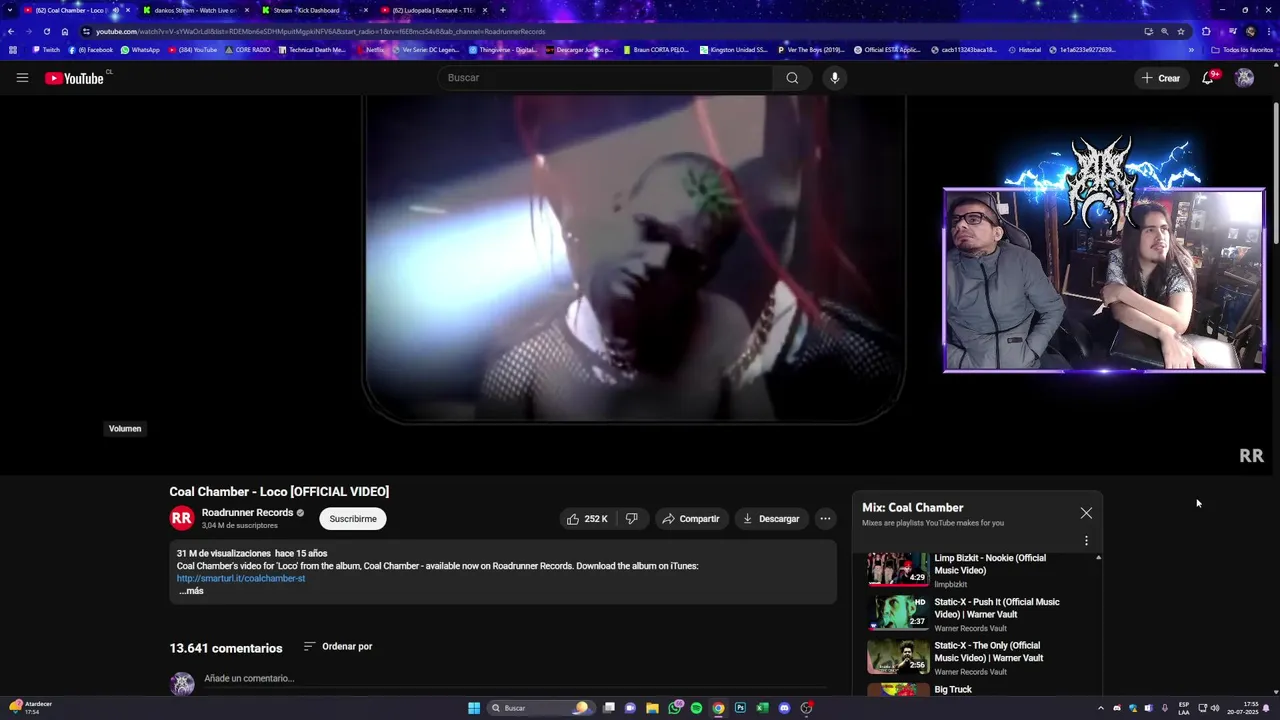The height and width of the screenshot is (720, 1280).
Task: Open Chrome extensions puzzle icon
Action: click(x=1206, y=31)
